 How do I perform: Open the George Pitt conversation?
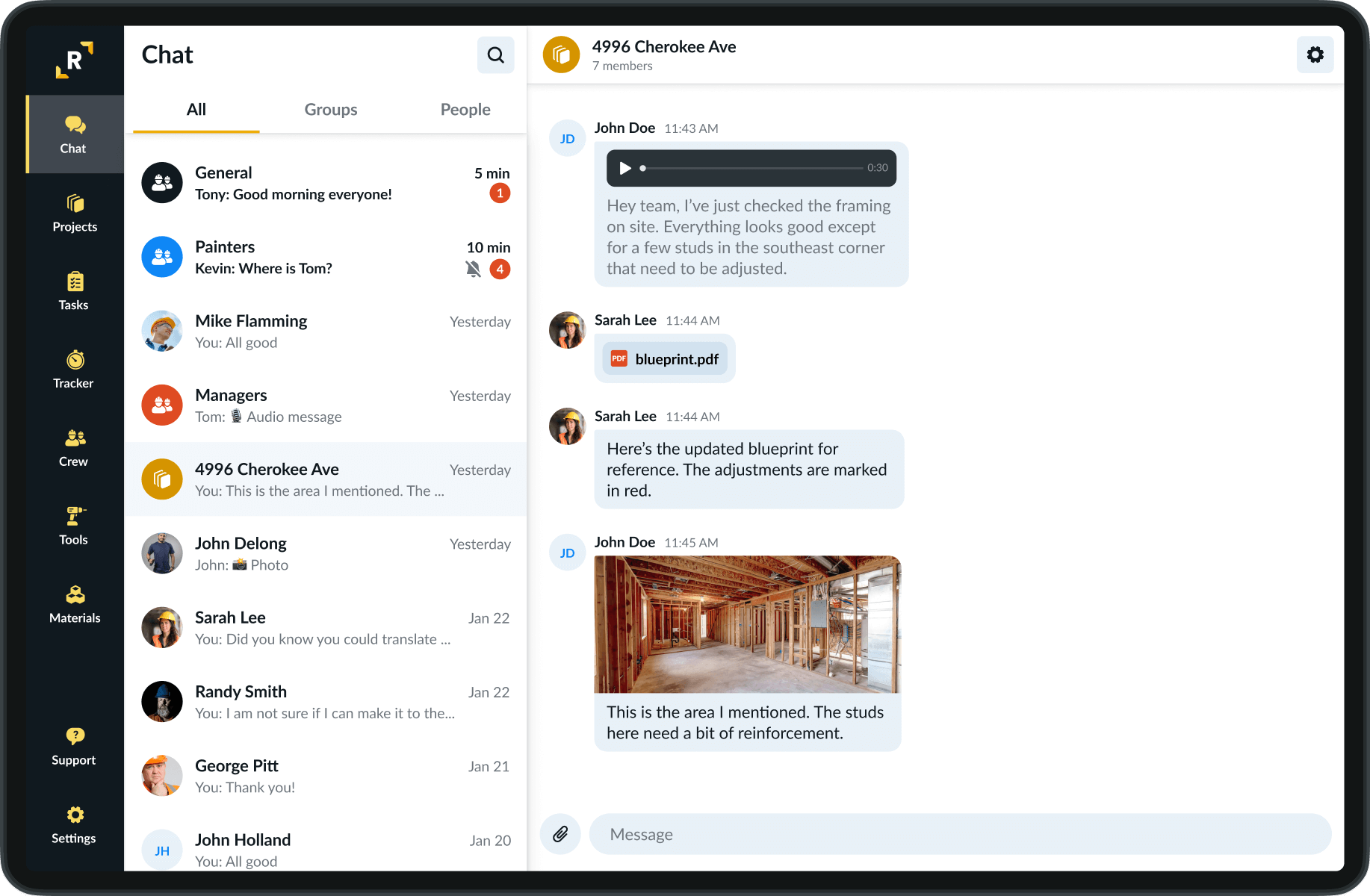326,775
